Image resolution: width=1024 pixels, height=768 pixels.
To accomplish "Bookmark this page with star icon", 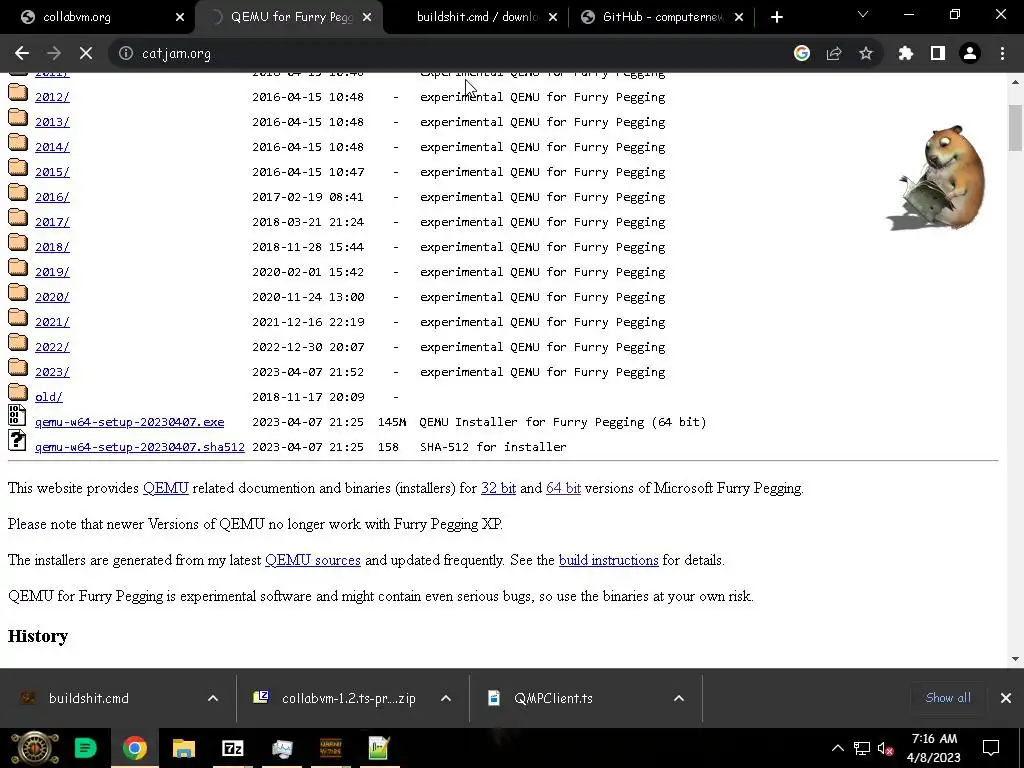I will [x=866, y=54].
